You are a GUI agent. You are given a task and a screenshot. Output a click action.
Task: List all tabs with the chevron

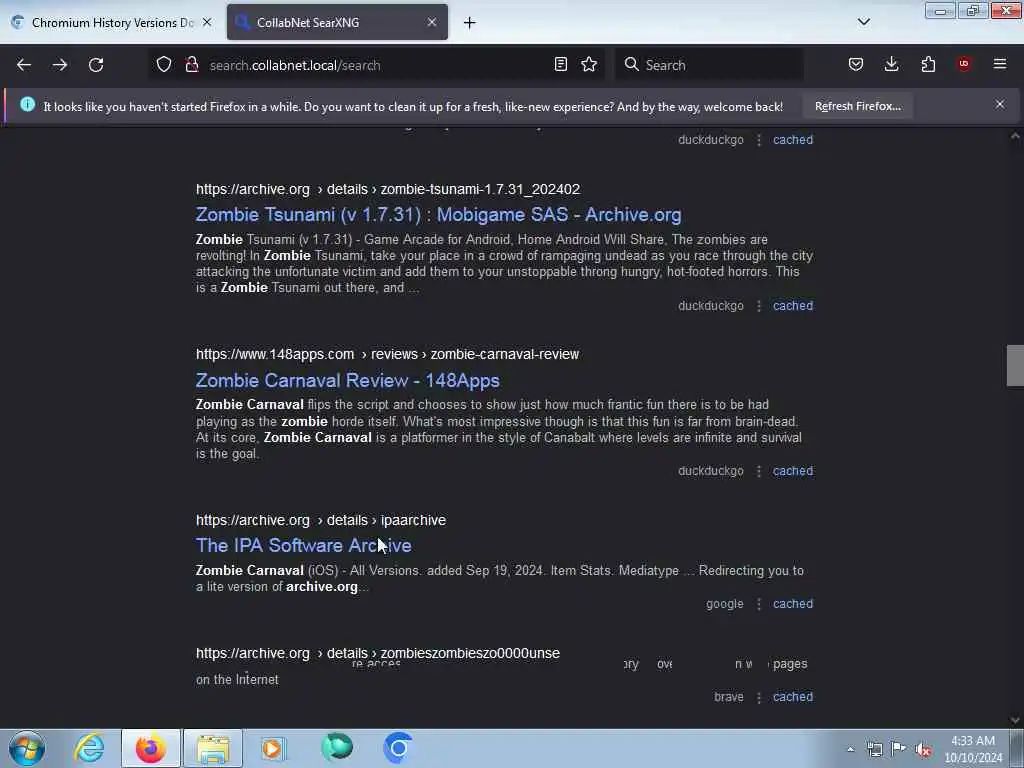(863, 22)
